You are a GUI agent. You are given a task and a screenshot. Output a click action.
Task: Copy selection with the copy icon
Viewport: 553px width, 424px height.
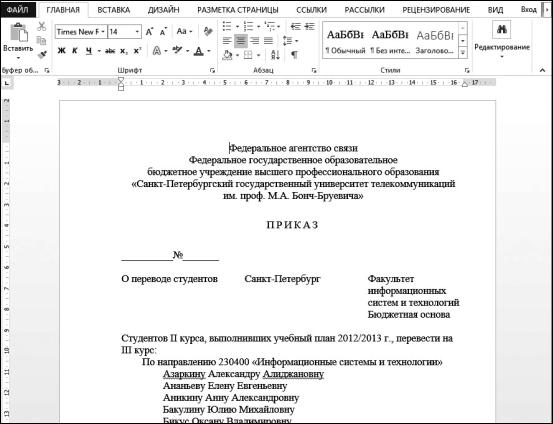(x=42, y=41)
